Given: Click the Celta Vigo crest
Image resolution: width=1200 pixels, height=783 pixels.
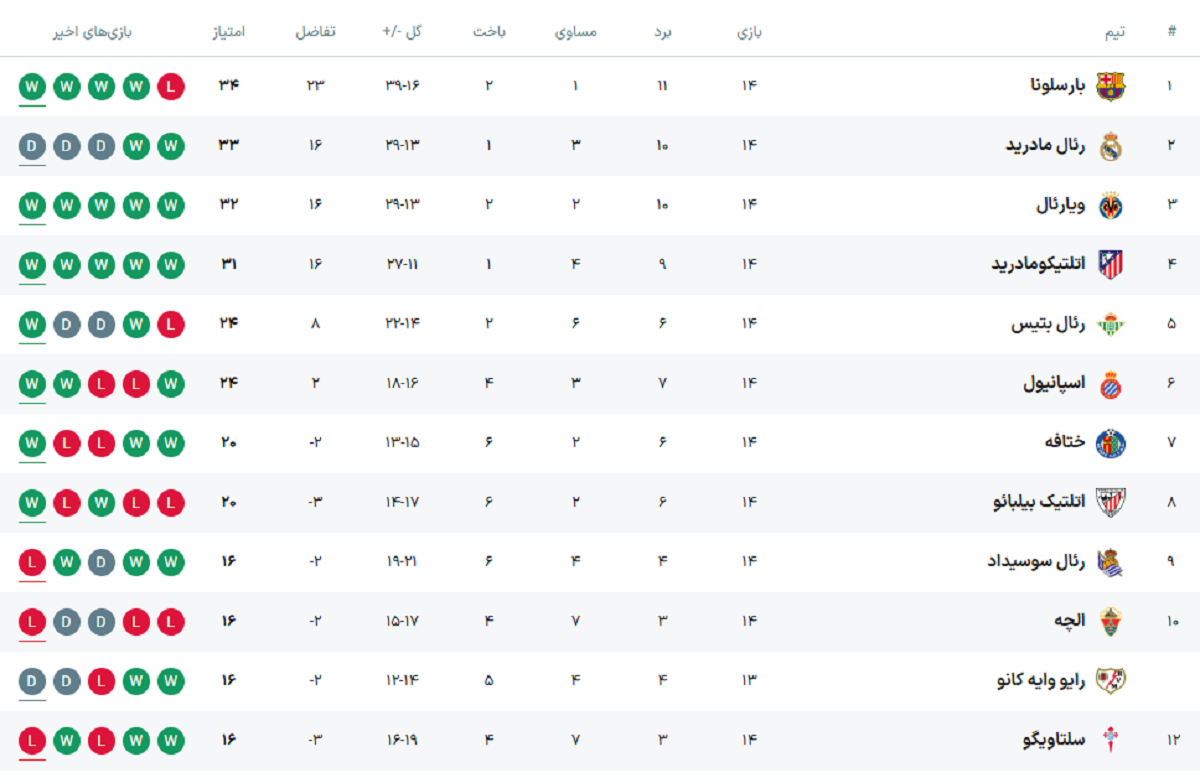Looking at the screenshot, I should 1110,741.
